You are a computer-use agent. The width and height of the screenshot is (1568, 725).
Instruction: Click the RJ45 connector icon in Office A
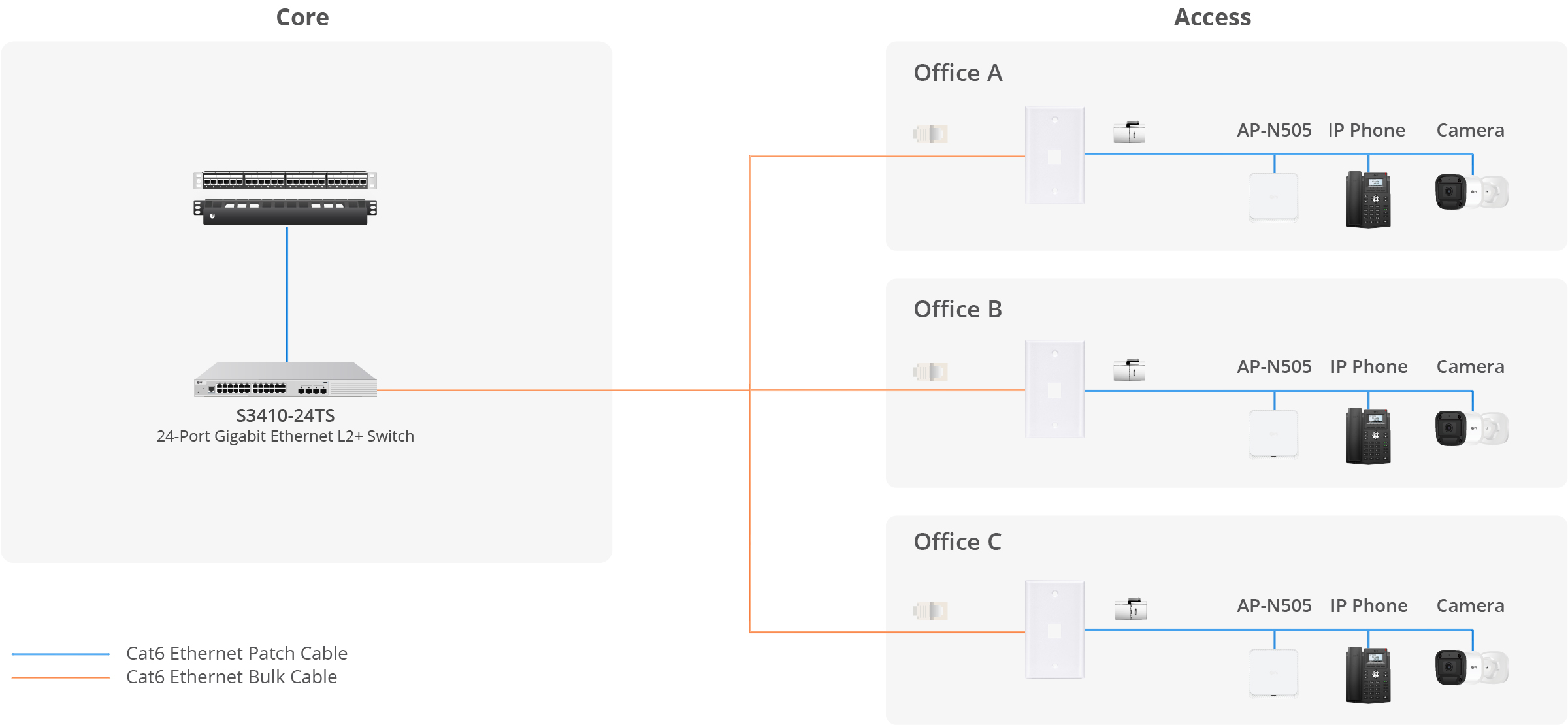coord(930,134)
